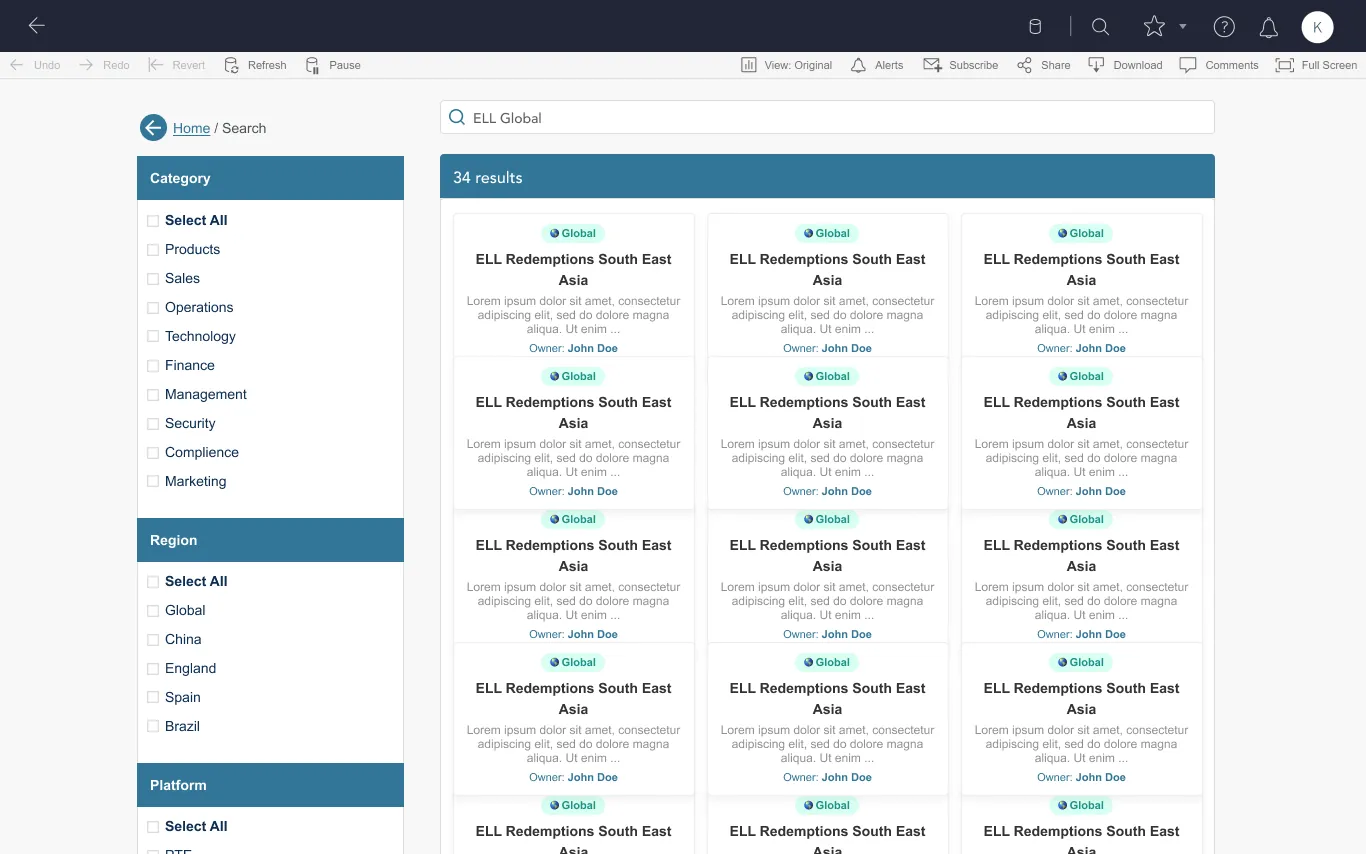Click the search magnifier in top bar

pyautogui.click(x=1100, y=27)
